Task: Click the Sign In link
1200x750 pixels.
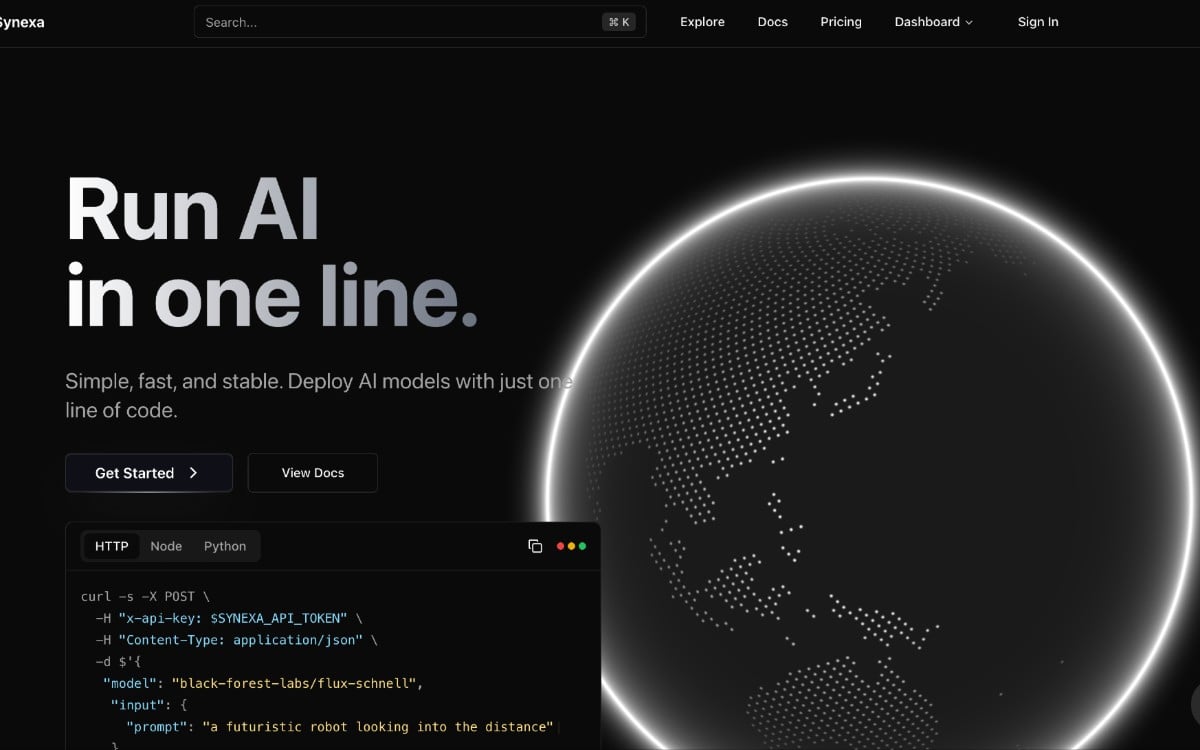Action: coord(1038,22)
